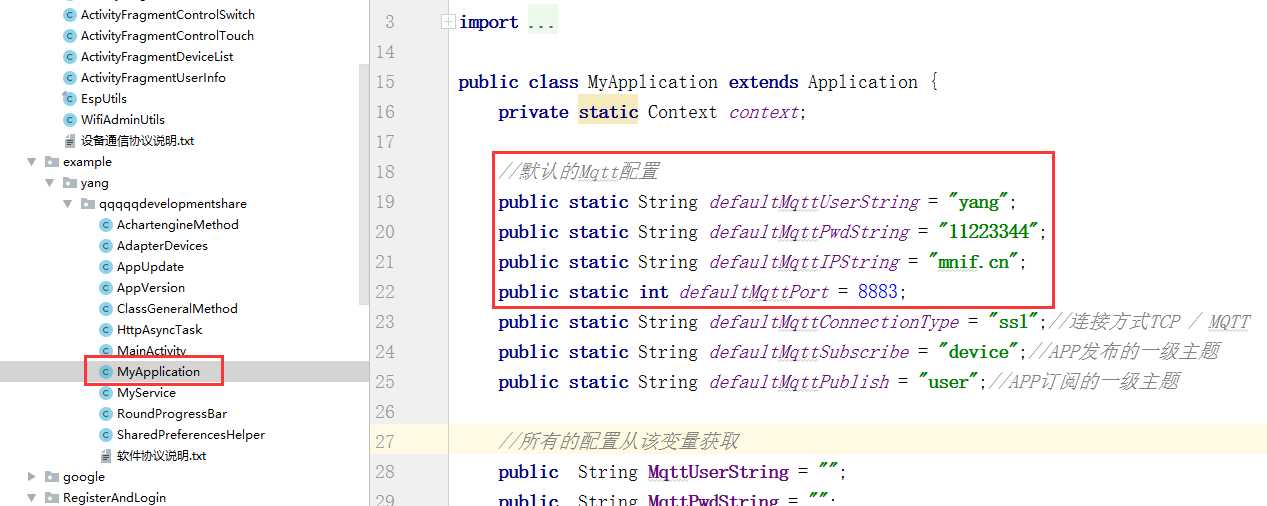Collapse the qqqqqdevelopmentshare package arrow
The height and width of the screenshot is (506, 1267).
[69, 204]
